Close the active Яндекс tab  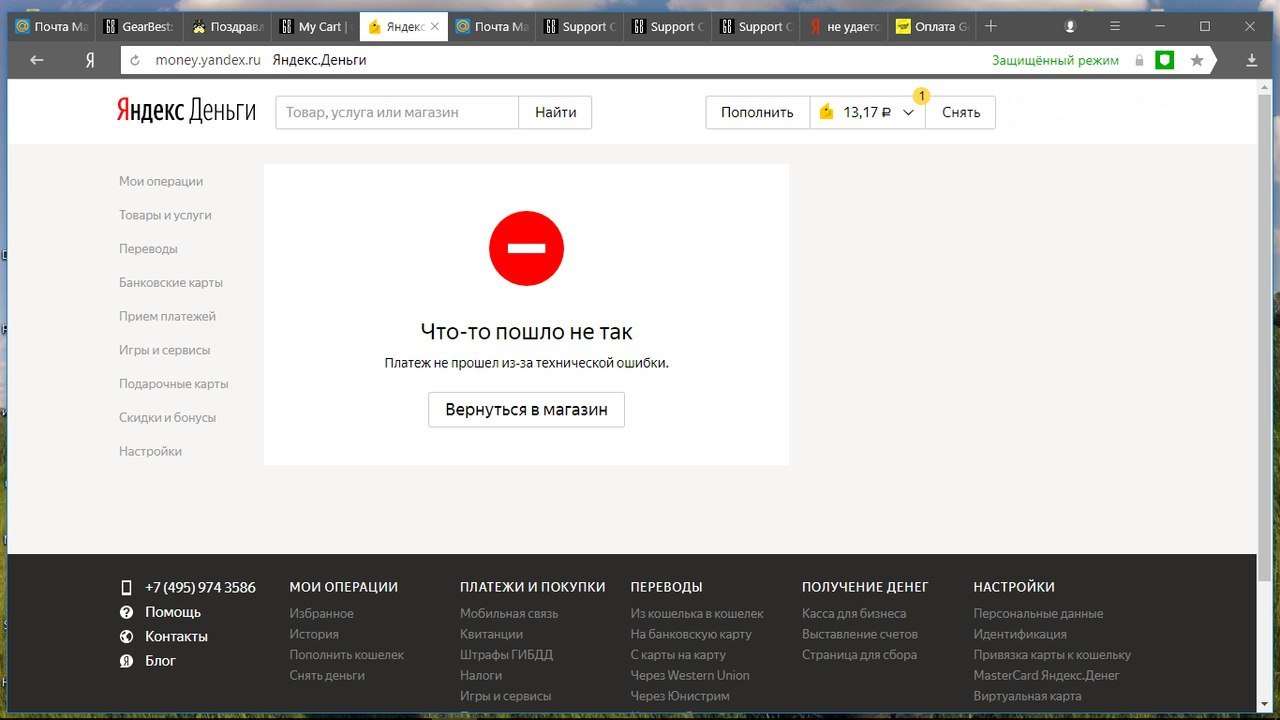click(435, 26)
